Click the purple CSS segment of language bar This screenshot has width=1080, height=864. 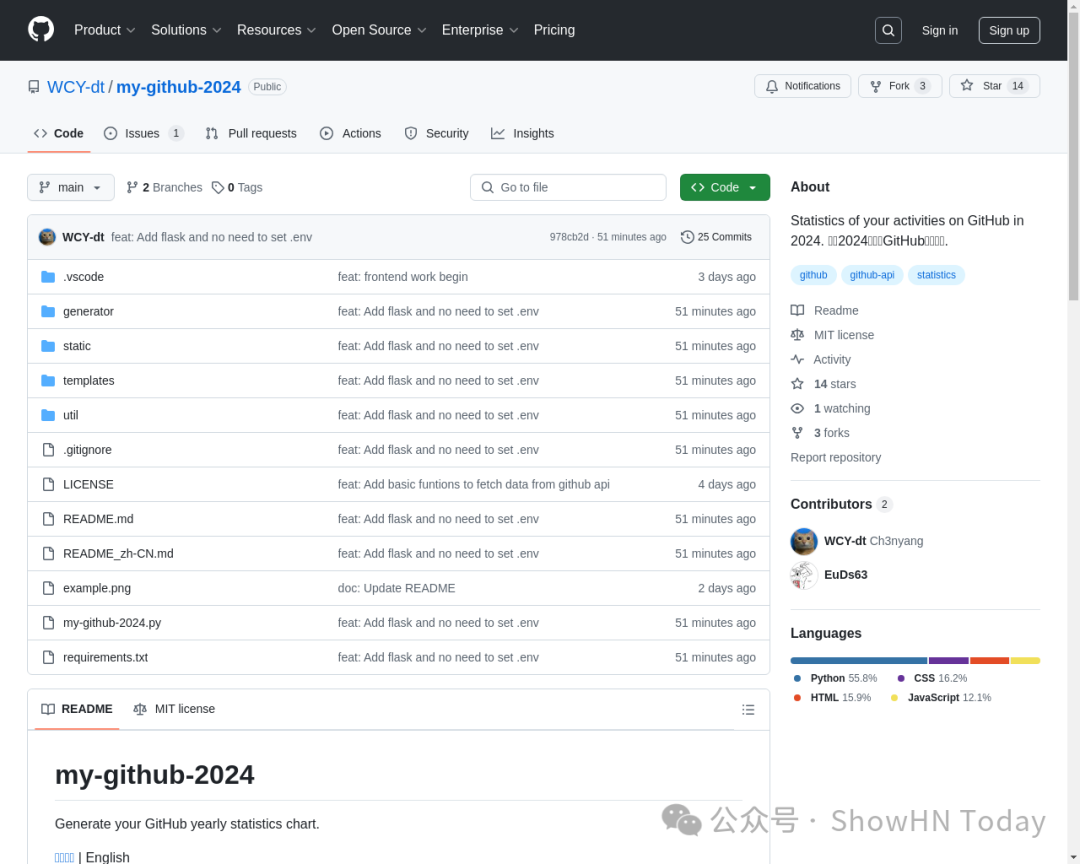948,661
